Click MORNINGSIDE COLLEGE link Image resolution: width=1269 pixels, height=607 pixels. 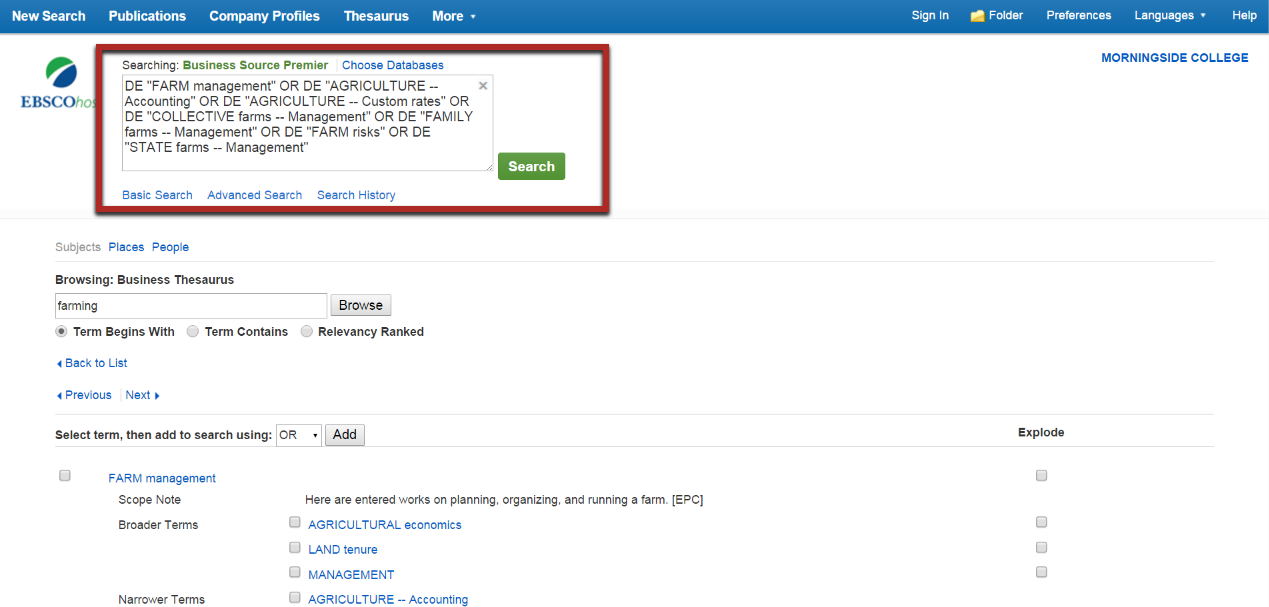(1175, 58)
